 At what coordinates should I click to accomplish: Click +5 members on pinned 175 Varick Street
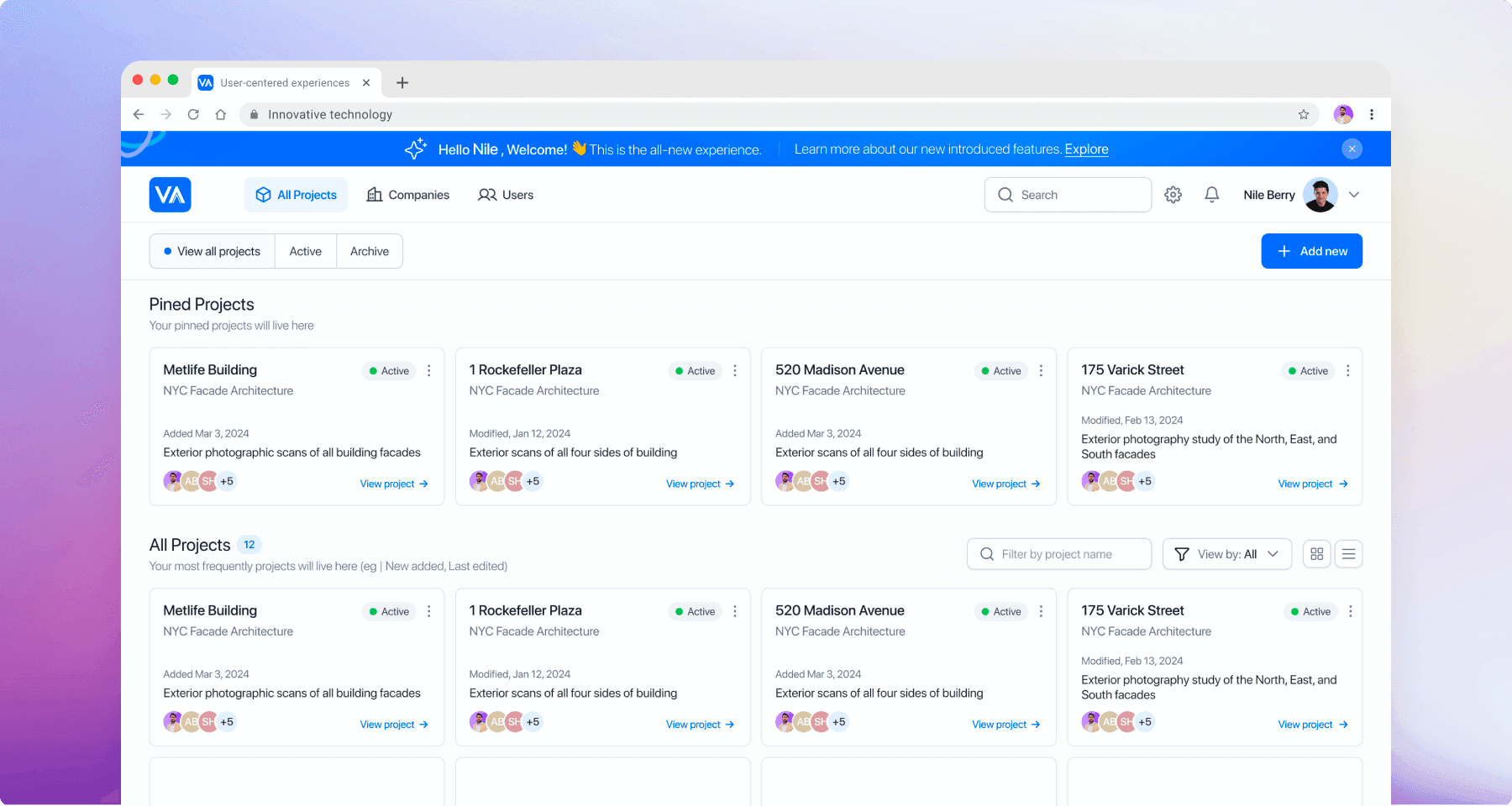click(1145, 481)
